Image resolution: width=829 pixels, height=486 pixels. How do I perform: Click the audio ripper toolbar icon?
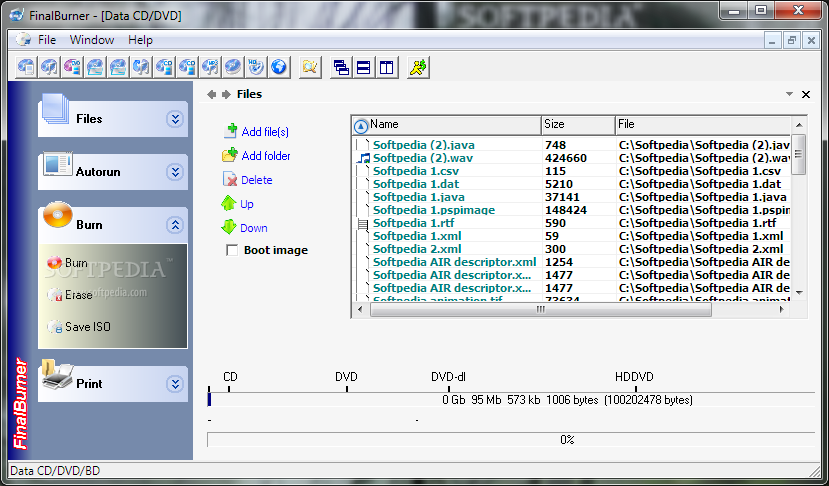click(141, 67)
